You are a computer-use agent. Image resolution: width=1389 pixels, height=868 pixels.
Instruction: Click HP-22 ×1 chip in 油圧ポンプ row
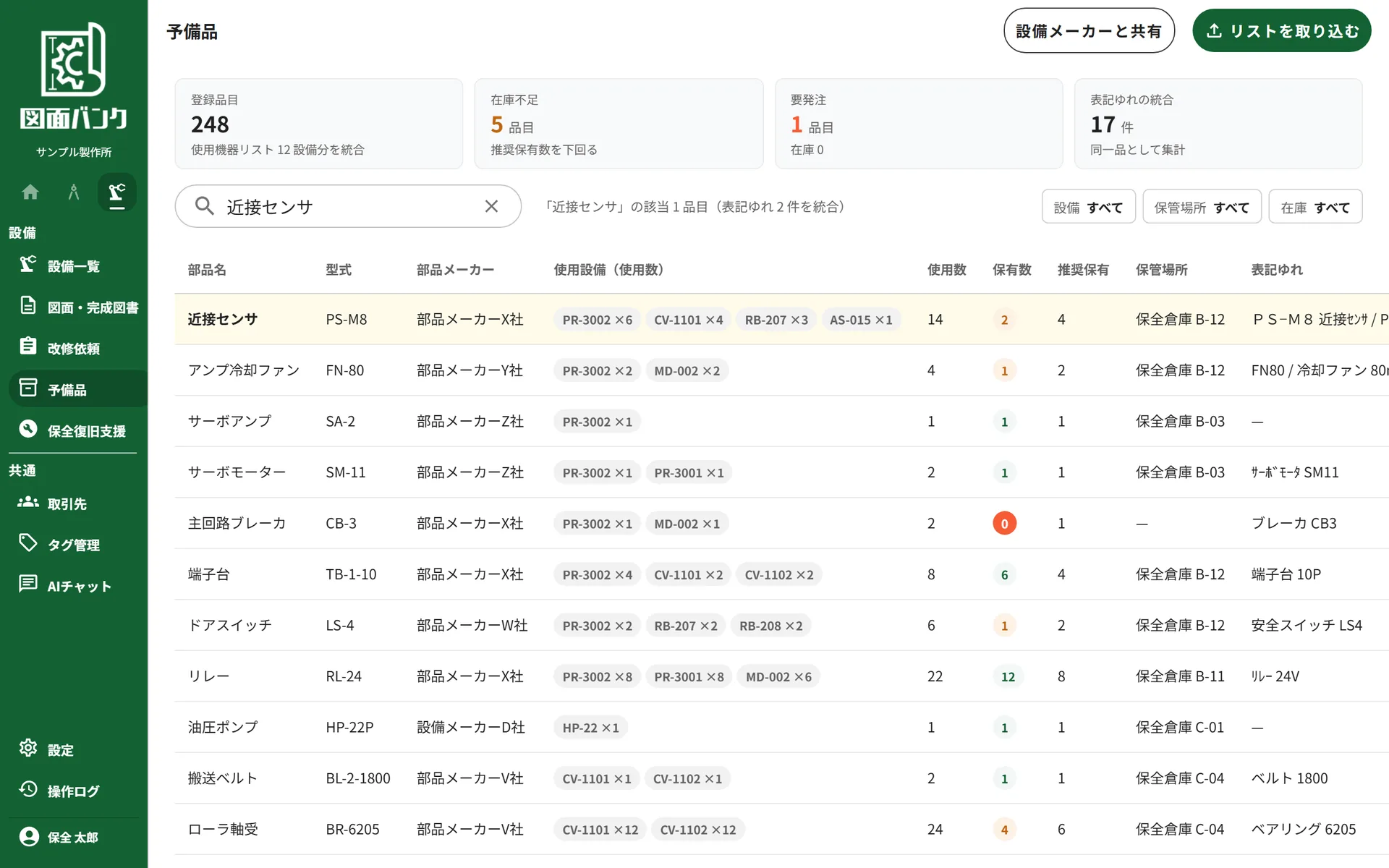click(590, 728)
